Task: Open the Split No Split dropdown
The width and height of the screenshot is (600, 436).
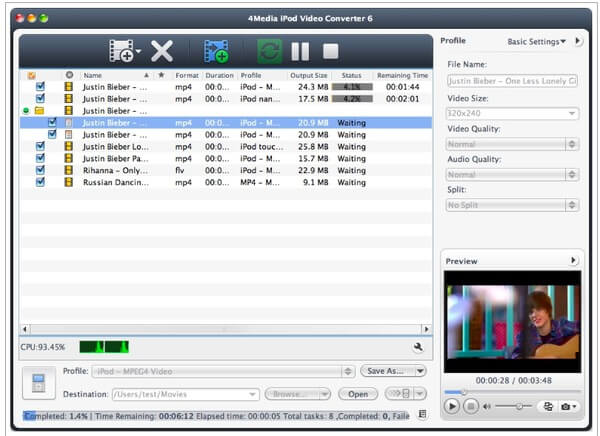Action: 512,205
